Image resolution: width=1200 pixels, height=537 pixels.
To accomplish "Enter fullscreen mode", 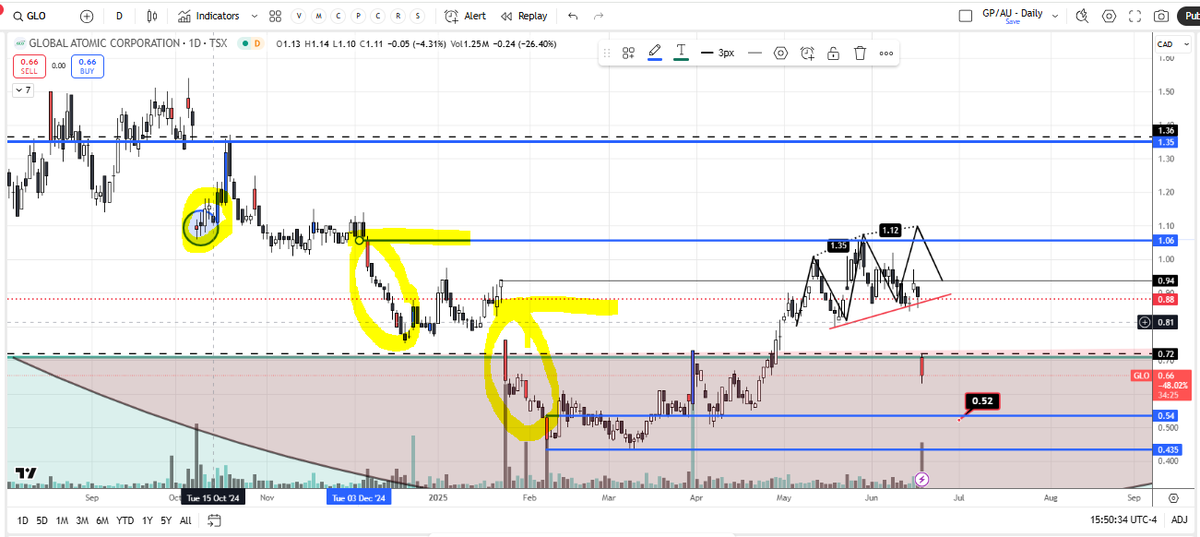I will click(1135, 16).
